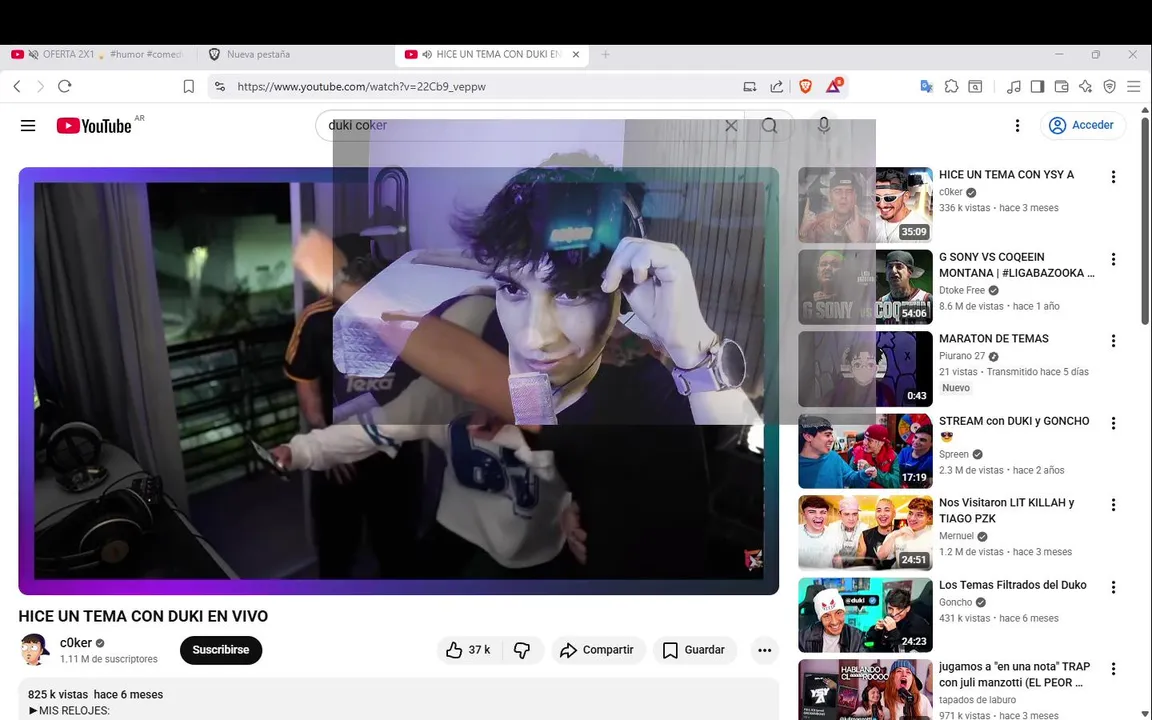Click the Spreen channel name
This screenshot has height=720, width=1152.
(x=954, y=454)
